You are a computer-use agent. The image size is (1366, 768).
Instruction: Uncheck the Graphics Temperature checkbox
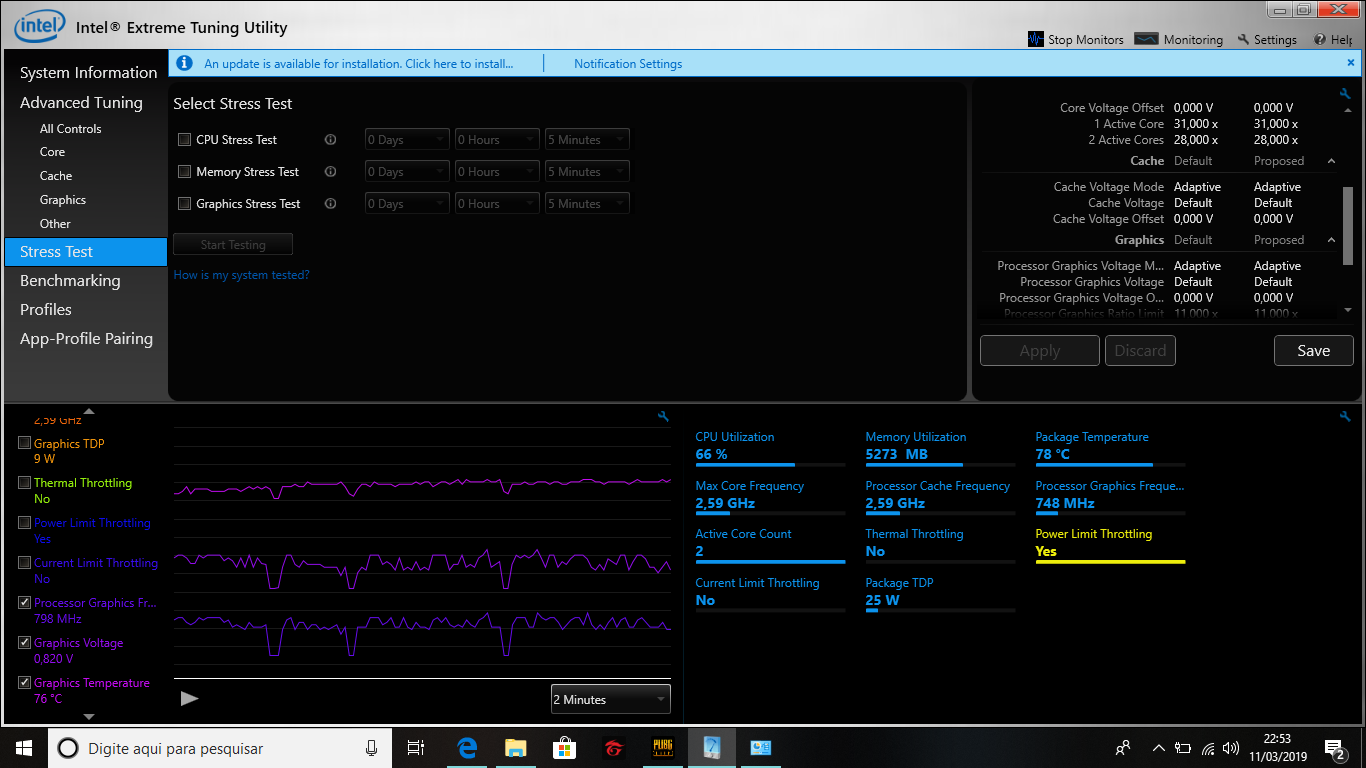[x=25, y=683]
